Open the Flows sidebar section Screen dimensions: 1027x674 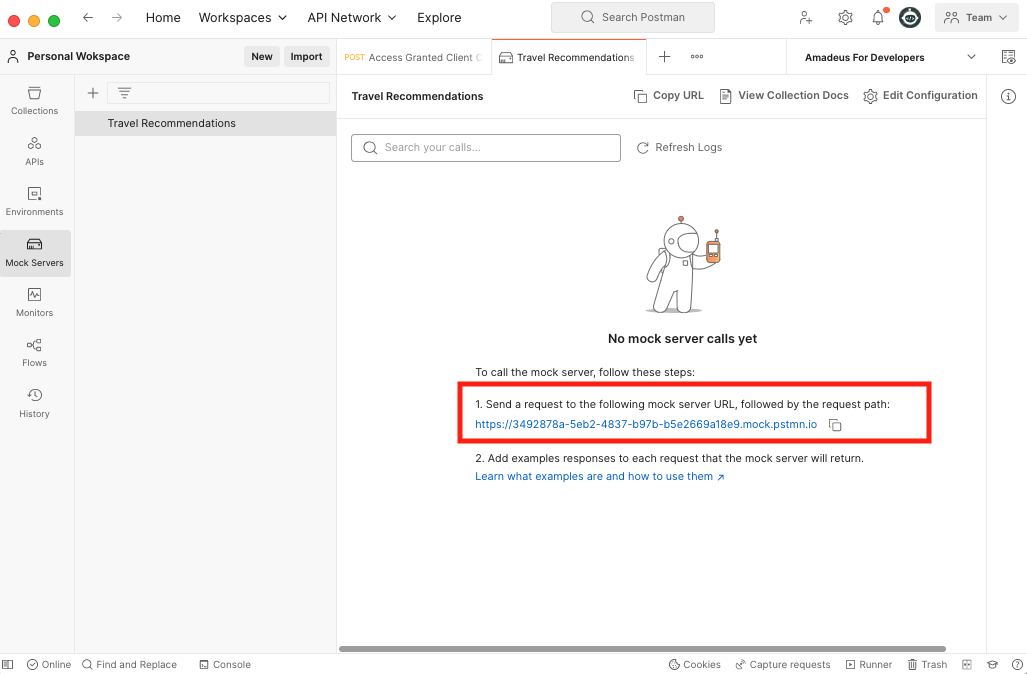(35, 353)
